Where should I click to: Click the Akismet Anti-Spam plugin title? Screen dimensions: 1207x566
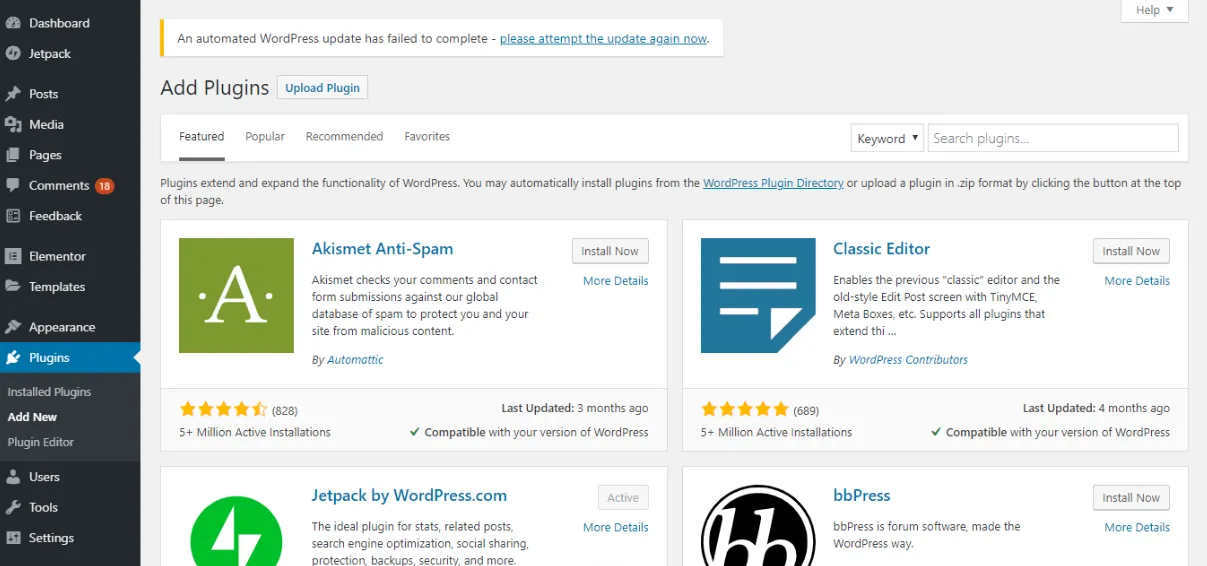(x=382, y=249)
